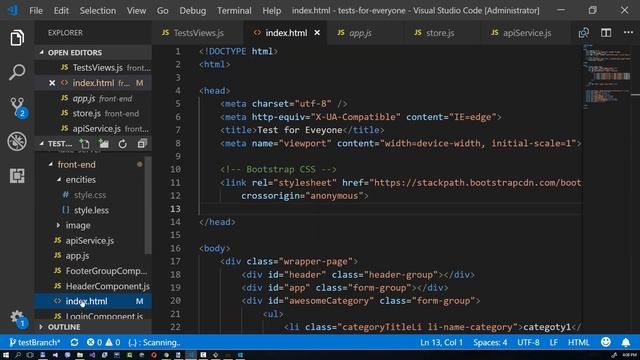The height and width of the screenshot is (360, 640).
Task: Open style.less in the file tree
Action: point(90,210)
